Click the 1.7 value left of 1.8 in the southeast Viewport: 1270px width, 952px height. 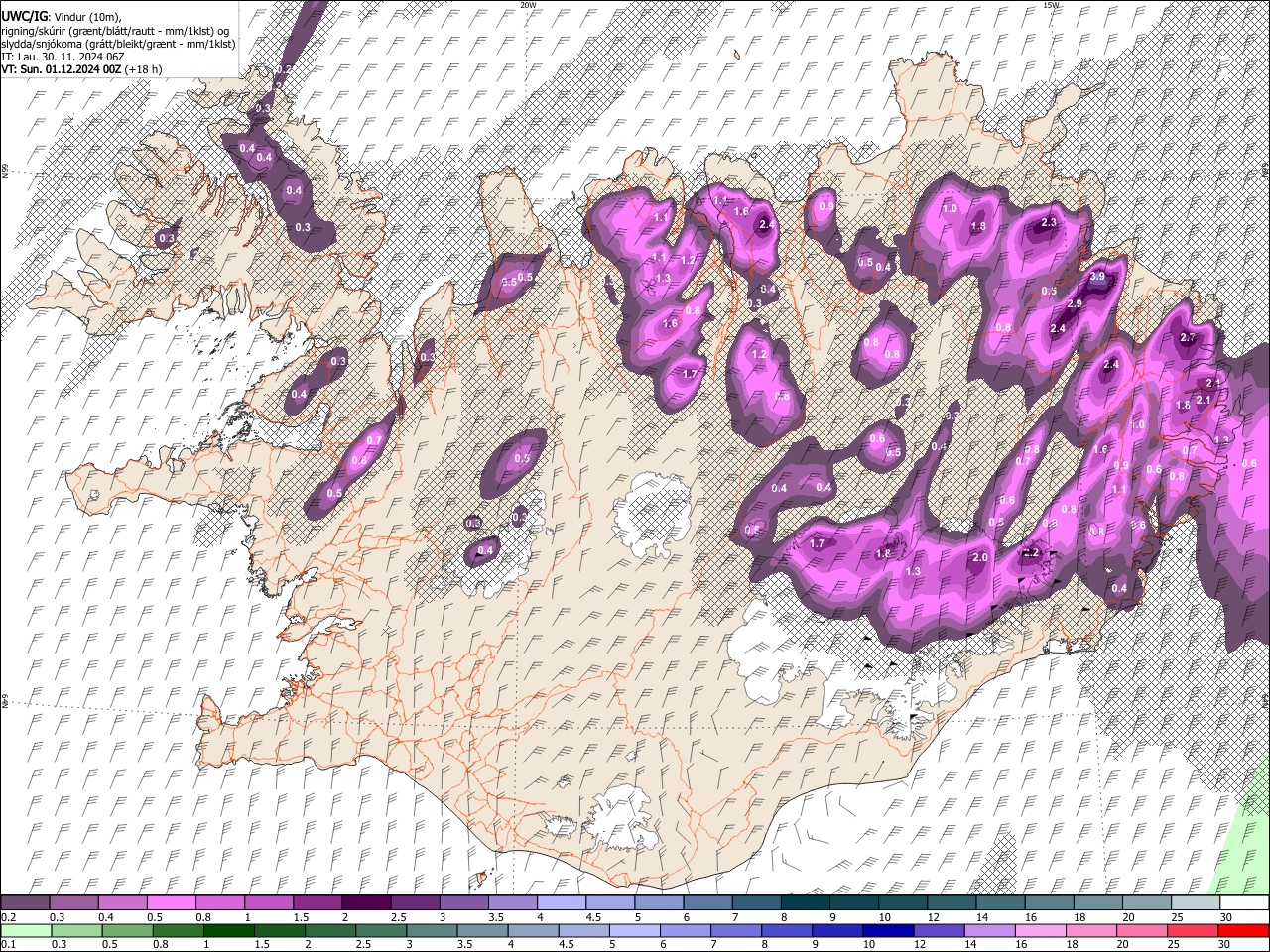coord(818,543)
